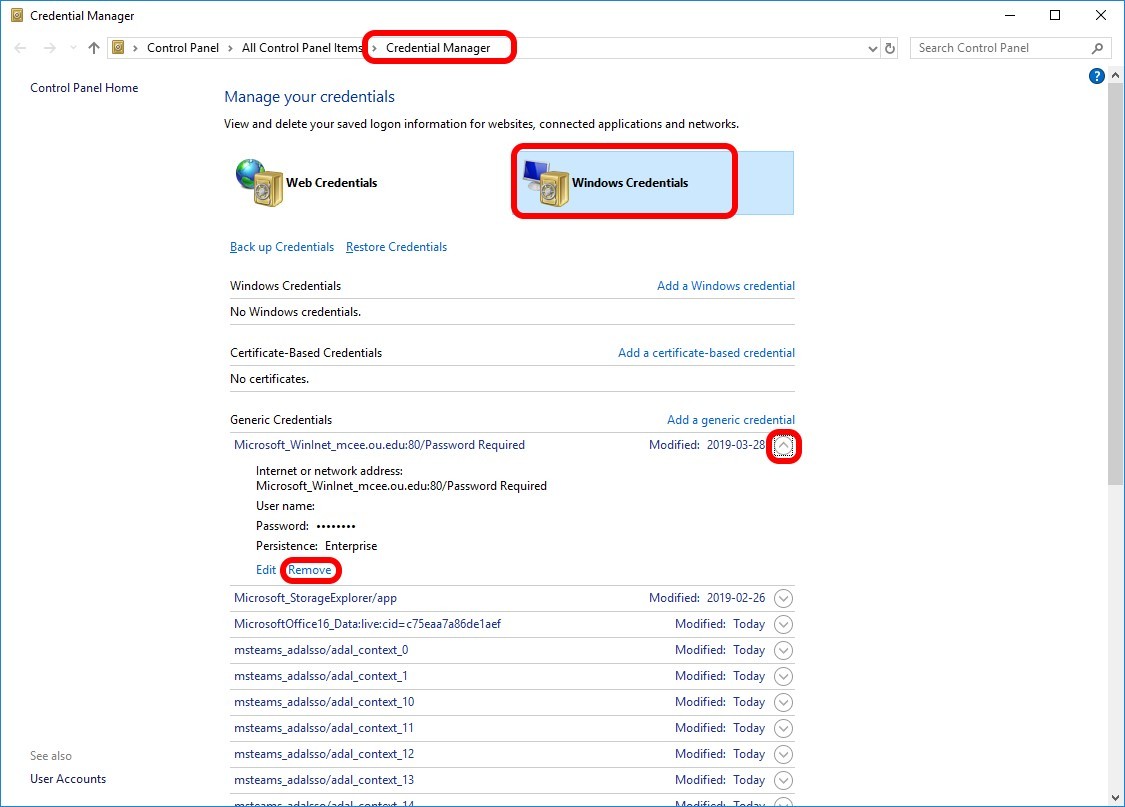1125x807 pixels.
Task: Open Back up Credentials
Action: tap(282, 246)
